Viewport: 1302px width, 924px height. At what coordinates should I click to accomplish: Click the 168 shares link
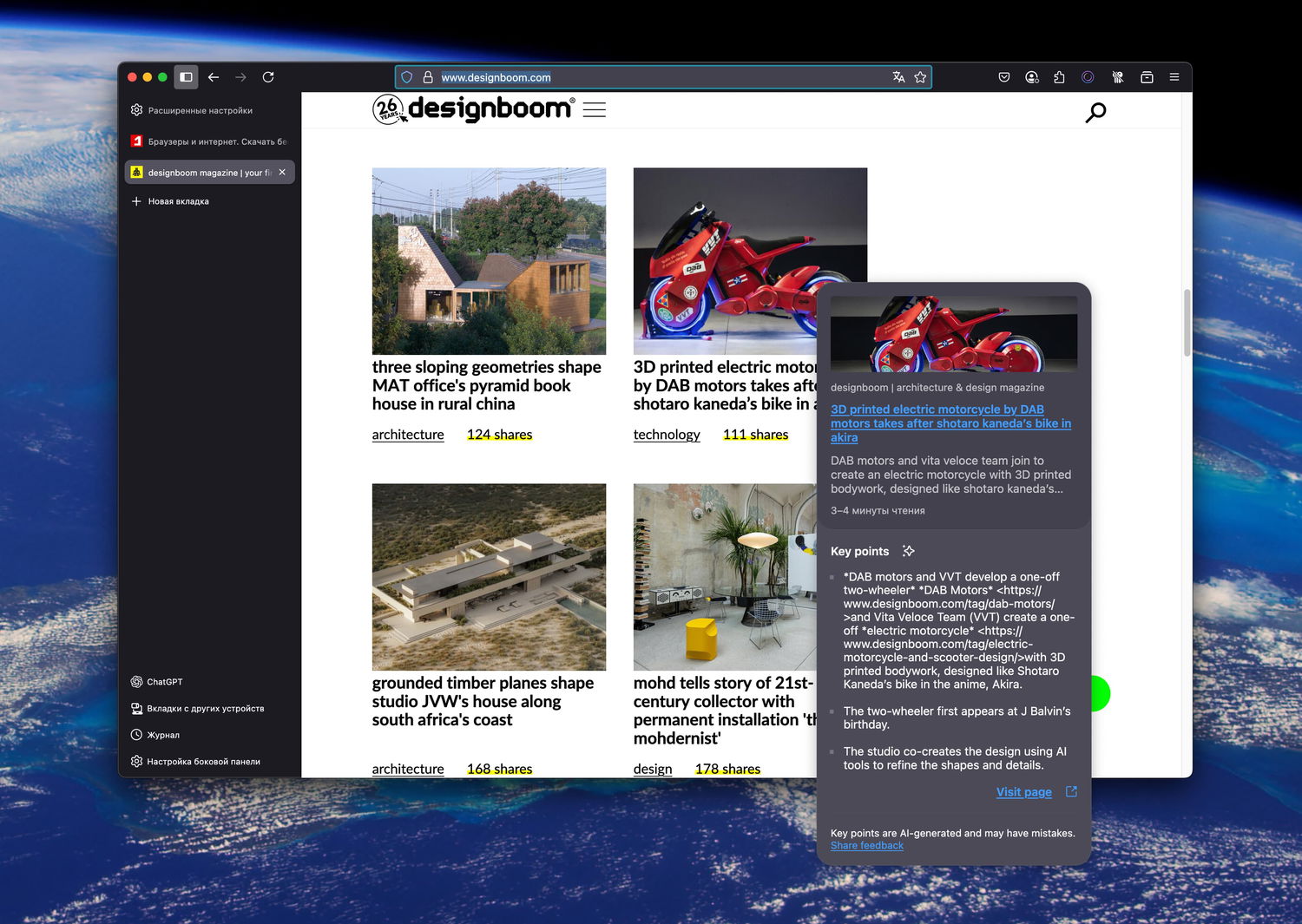tap(500, 769)
